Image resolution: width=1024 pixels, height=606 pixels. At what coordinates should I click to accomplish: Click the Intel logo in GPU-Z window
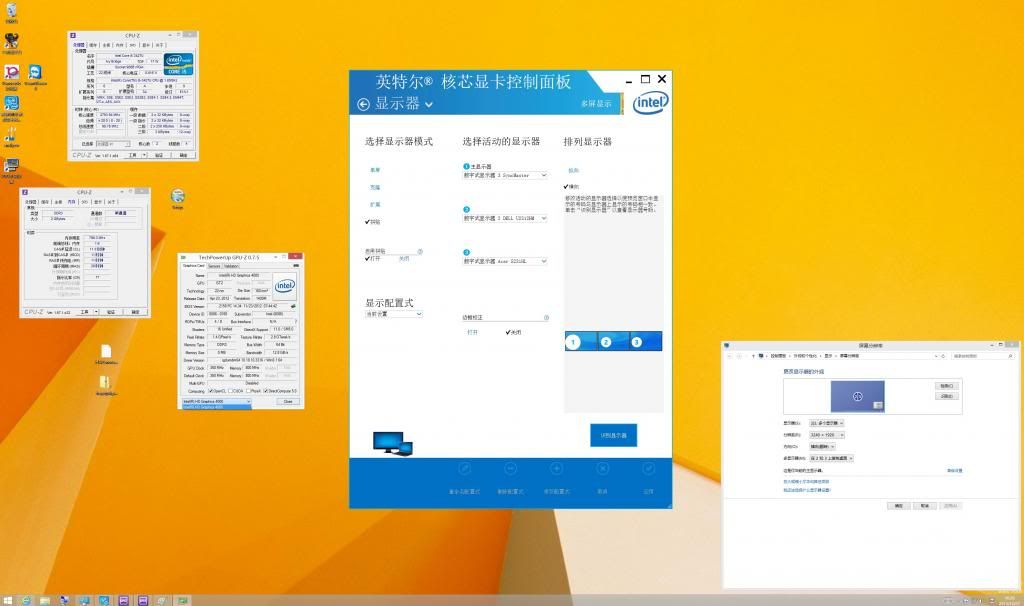pos(285,285)
